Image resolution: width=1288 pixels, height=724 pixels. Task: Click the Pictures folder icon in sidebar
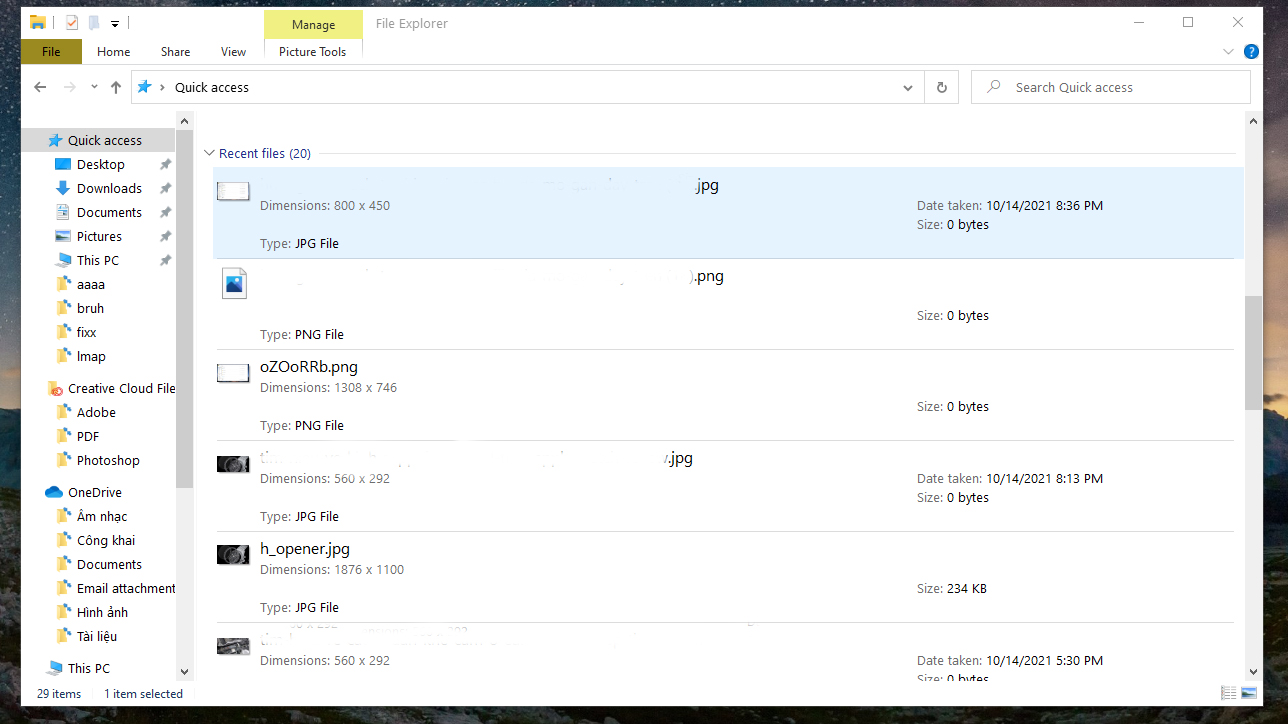(63, 236)
